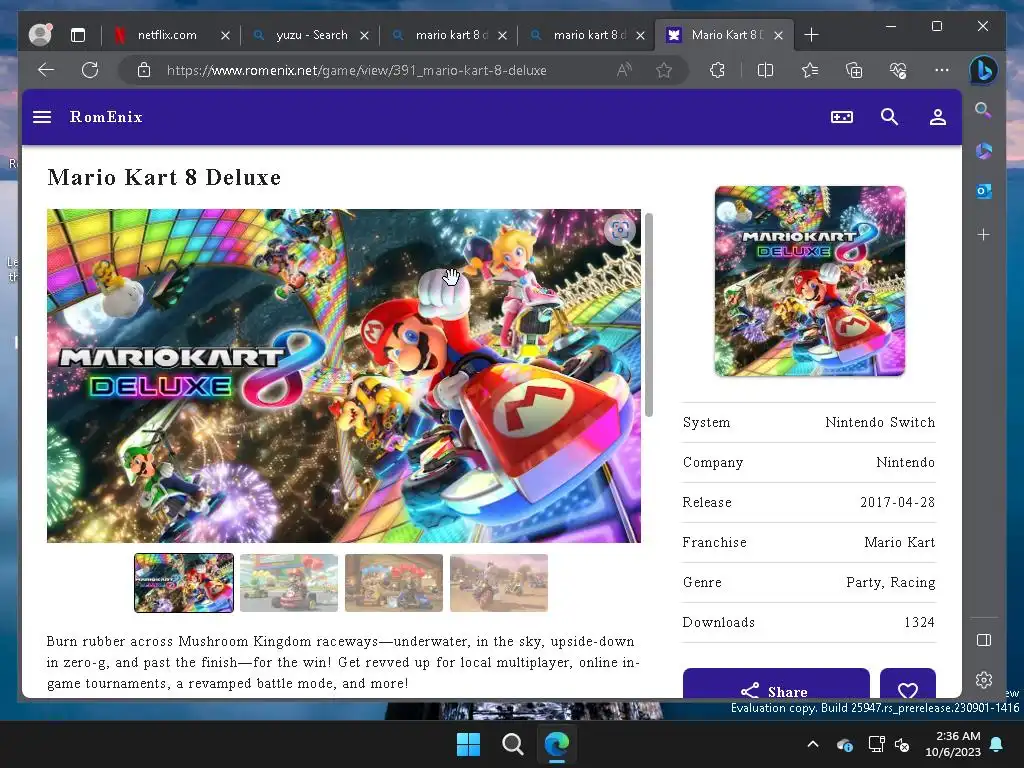This screenshot has height=768, width=1024.
Task: Open the favorites list icon
Action: coord(810,70)
